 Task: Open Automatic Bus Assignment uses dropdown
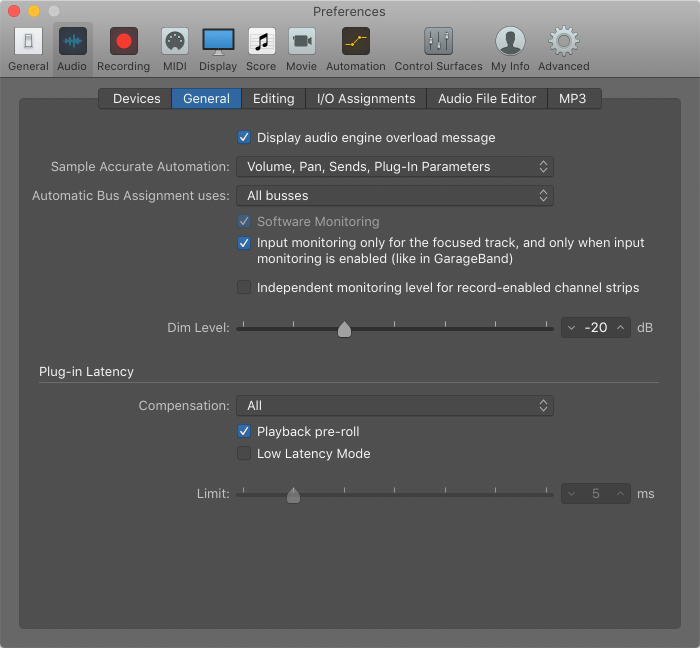(395, 195)
